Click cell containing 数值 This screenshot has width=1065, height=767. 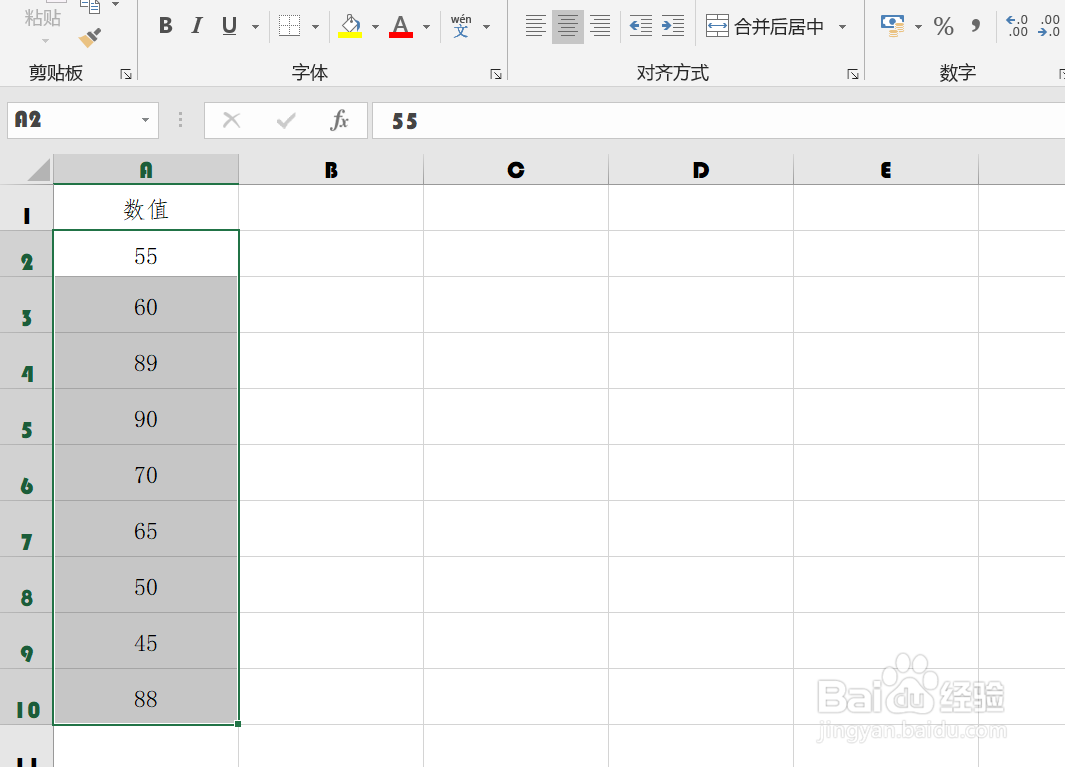[x=146, y=208]
